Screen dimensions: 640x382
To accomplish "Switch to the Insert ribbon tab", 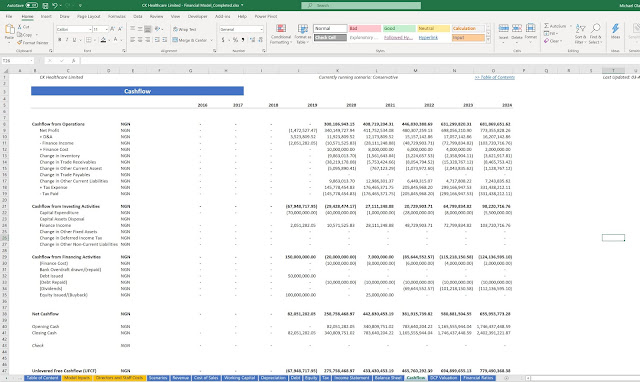I will (46, 16).
